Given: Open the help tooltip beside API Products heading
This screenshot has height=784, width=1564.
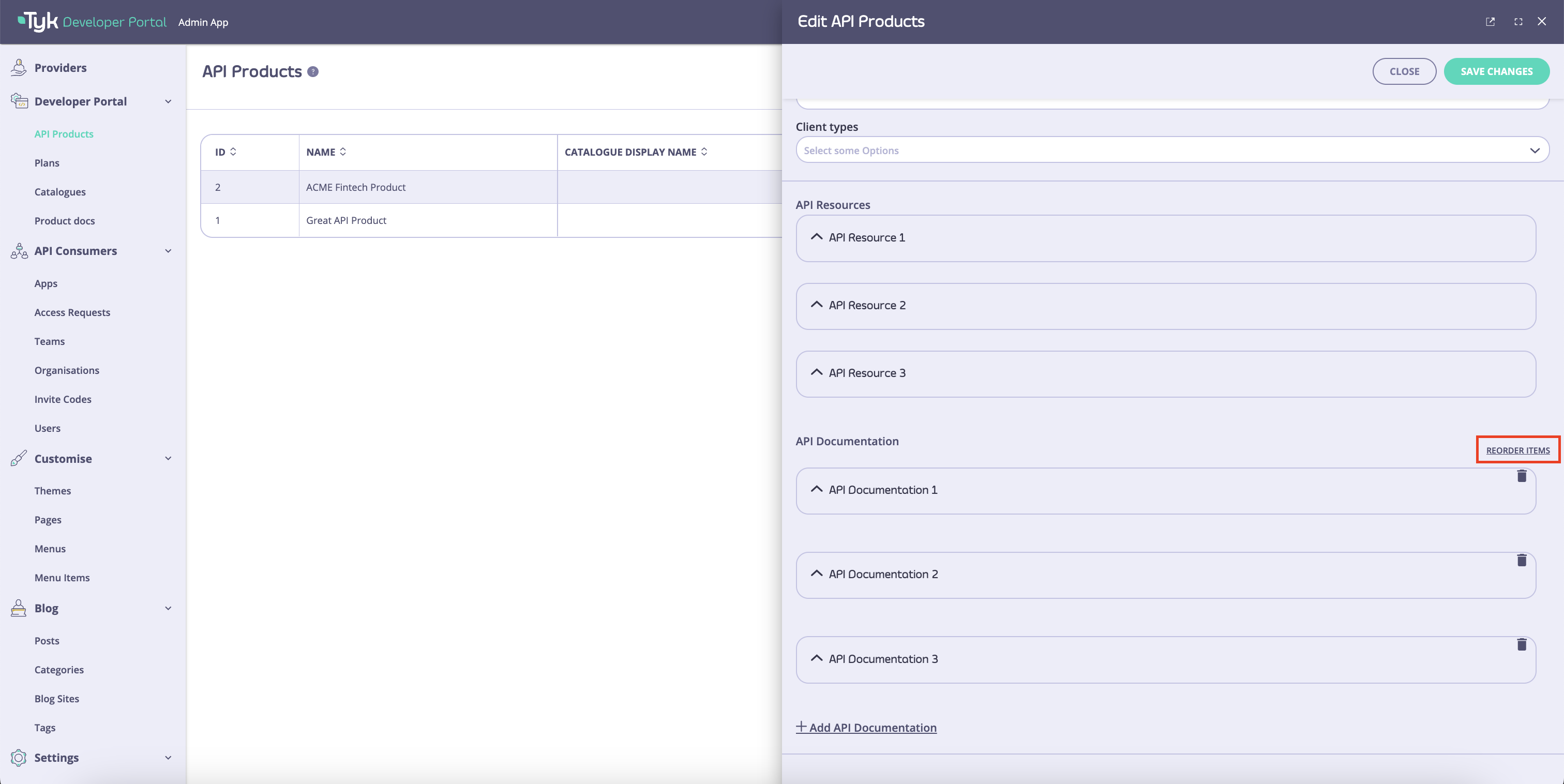Looking at the screenshot, I should click(313, 71).
